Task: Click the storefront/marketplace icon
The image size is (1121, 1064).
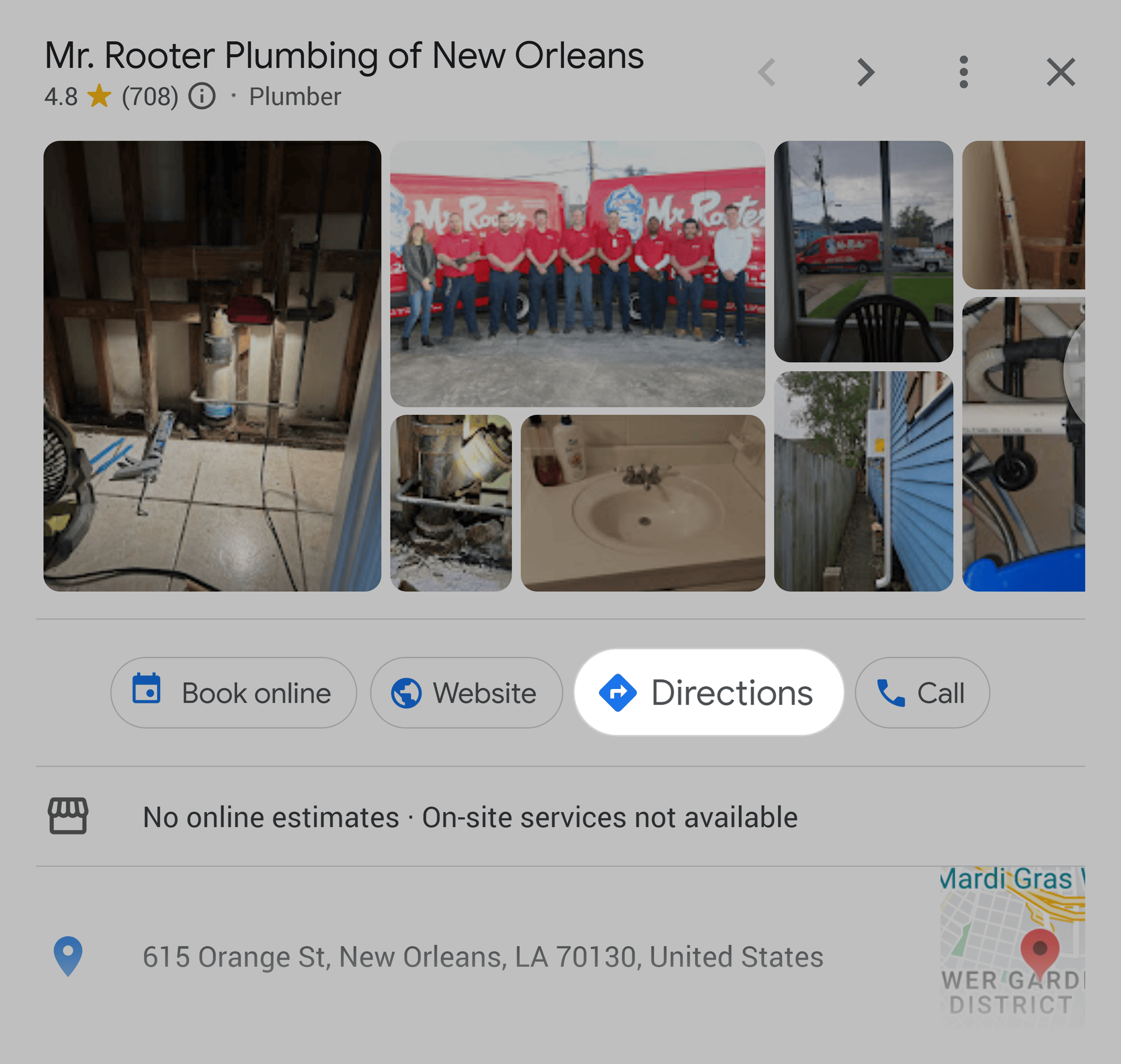Action: [x=68, y=816]
